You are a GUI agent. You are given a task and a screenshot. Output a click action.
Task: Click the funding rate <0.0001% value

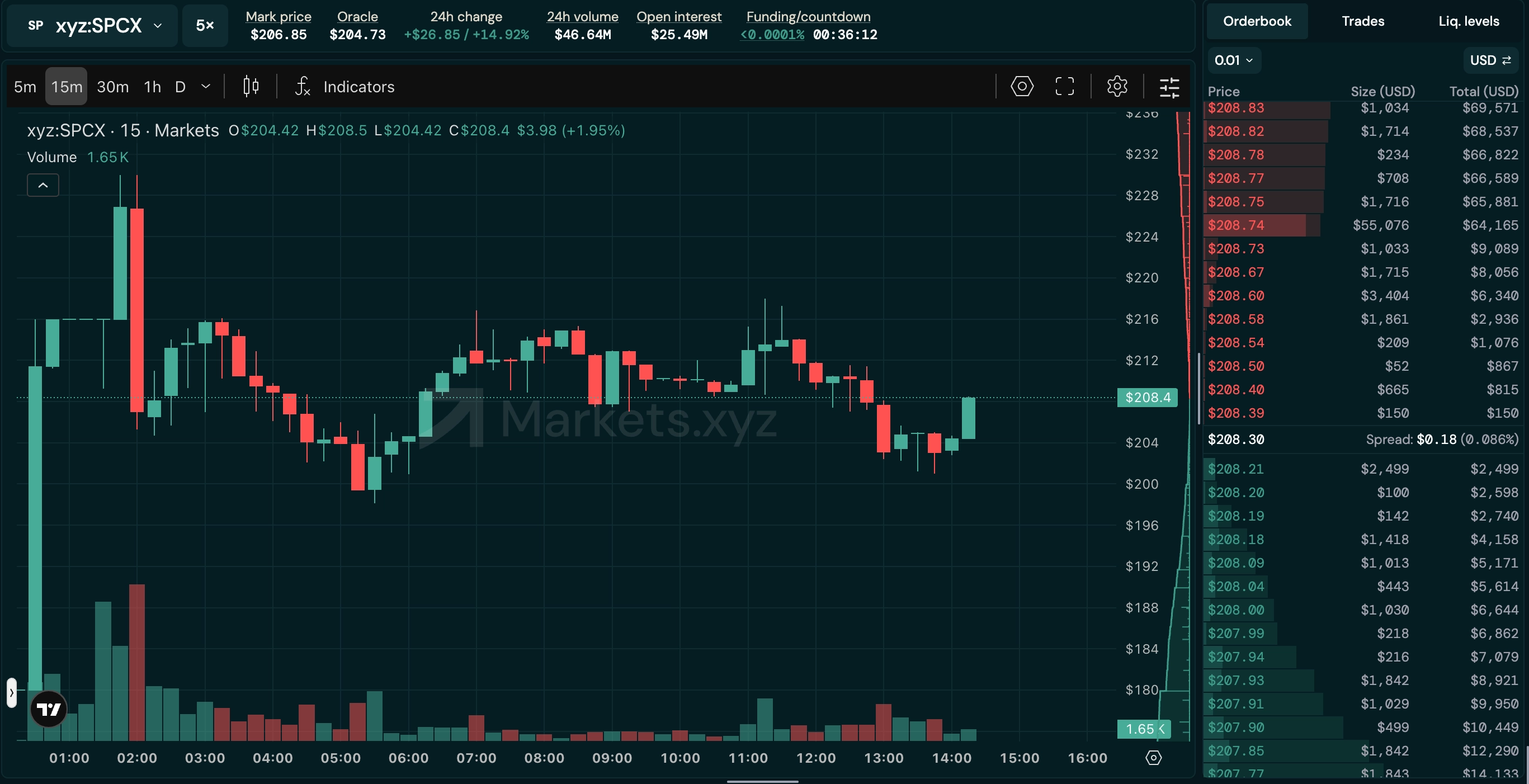click(772, 35)
